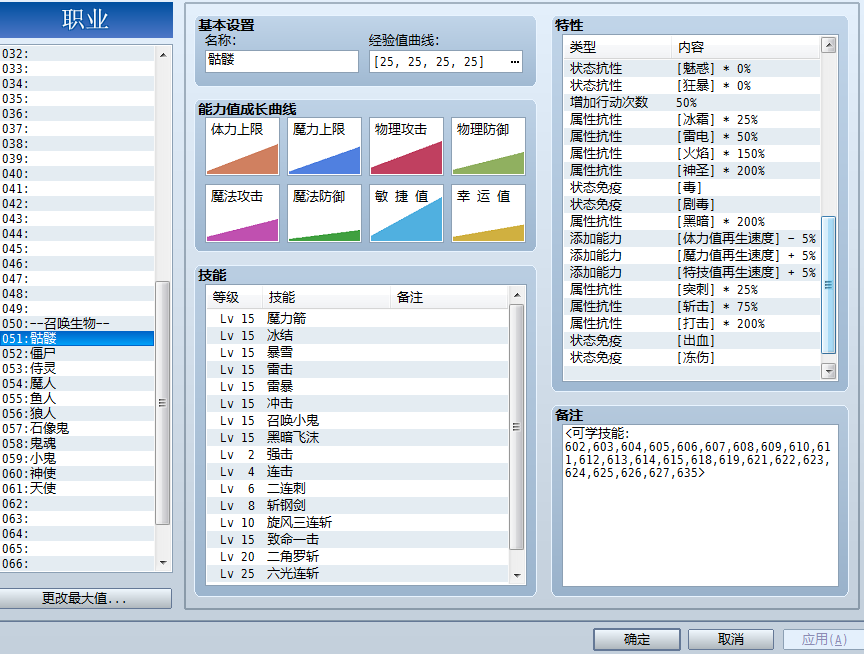Open the 魔法防御 growth curve graph
864x654 pixels.
[324, 213]
